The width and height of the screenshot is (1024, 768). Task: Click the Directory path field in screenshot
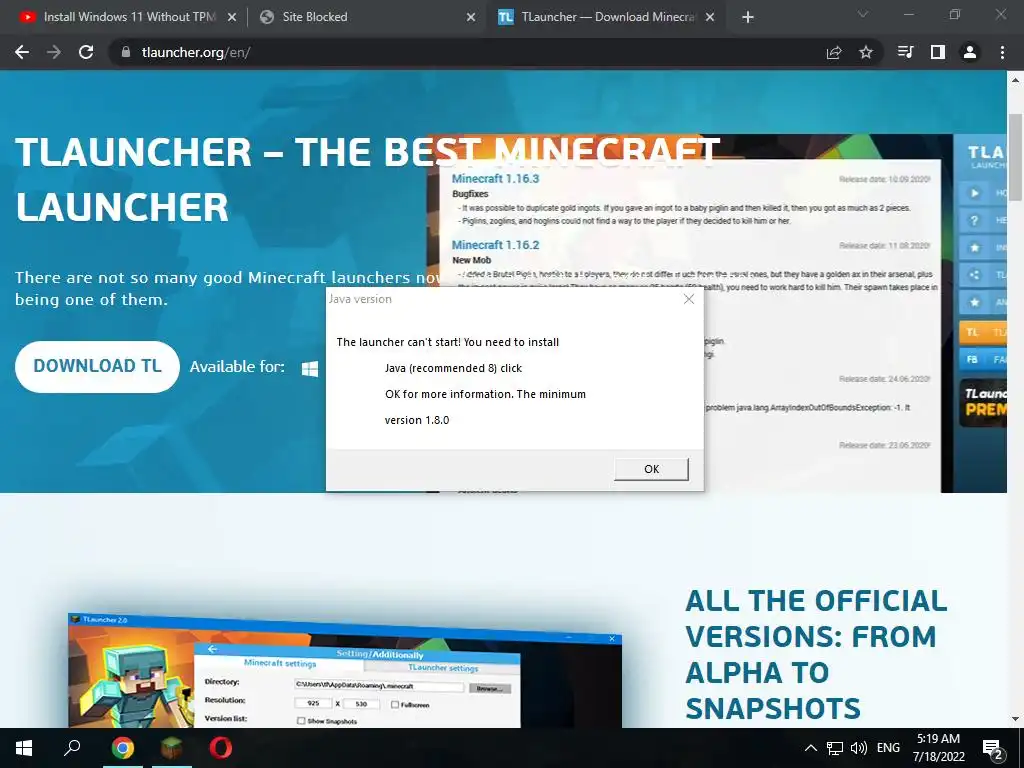tap(379, 686)
